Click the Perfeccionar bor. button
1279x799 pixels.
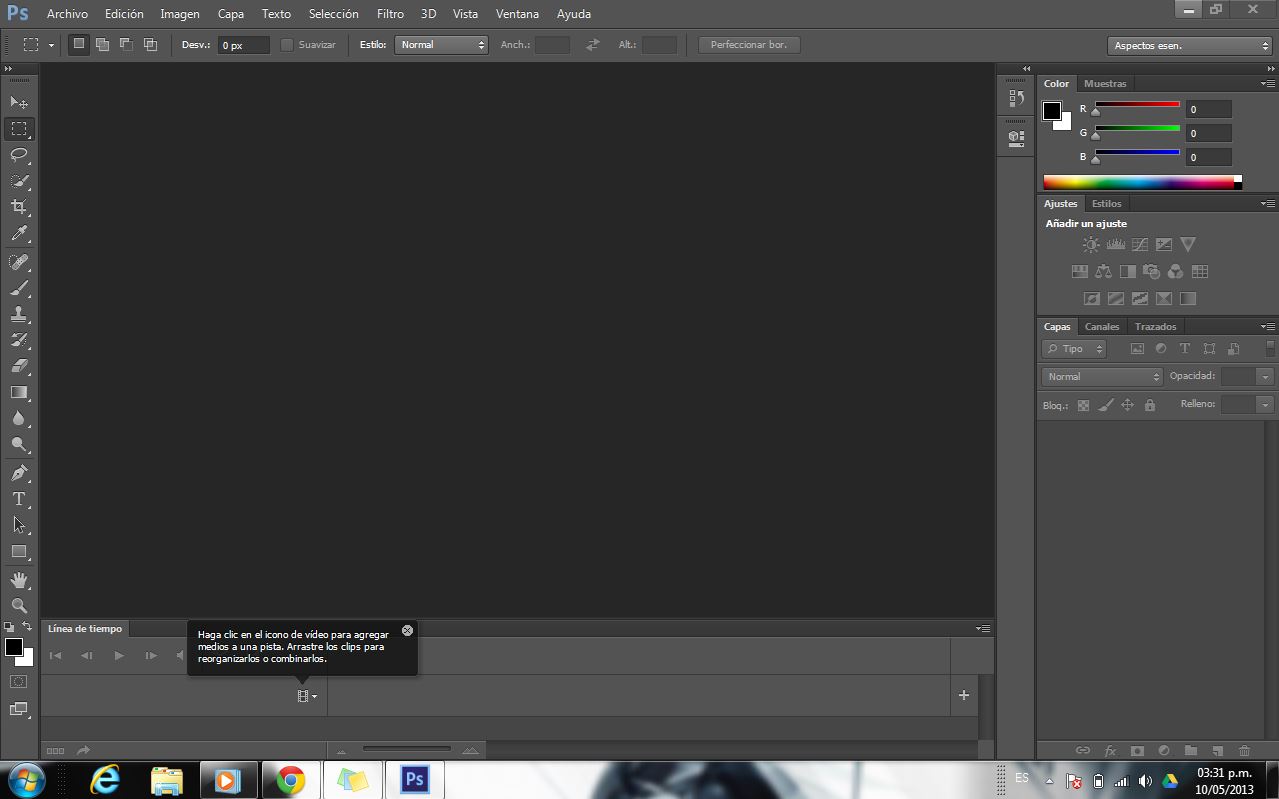pyautogui.click(x=749, y=45)
